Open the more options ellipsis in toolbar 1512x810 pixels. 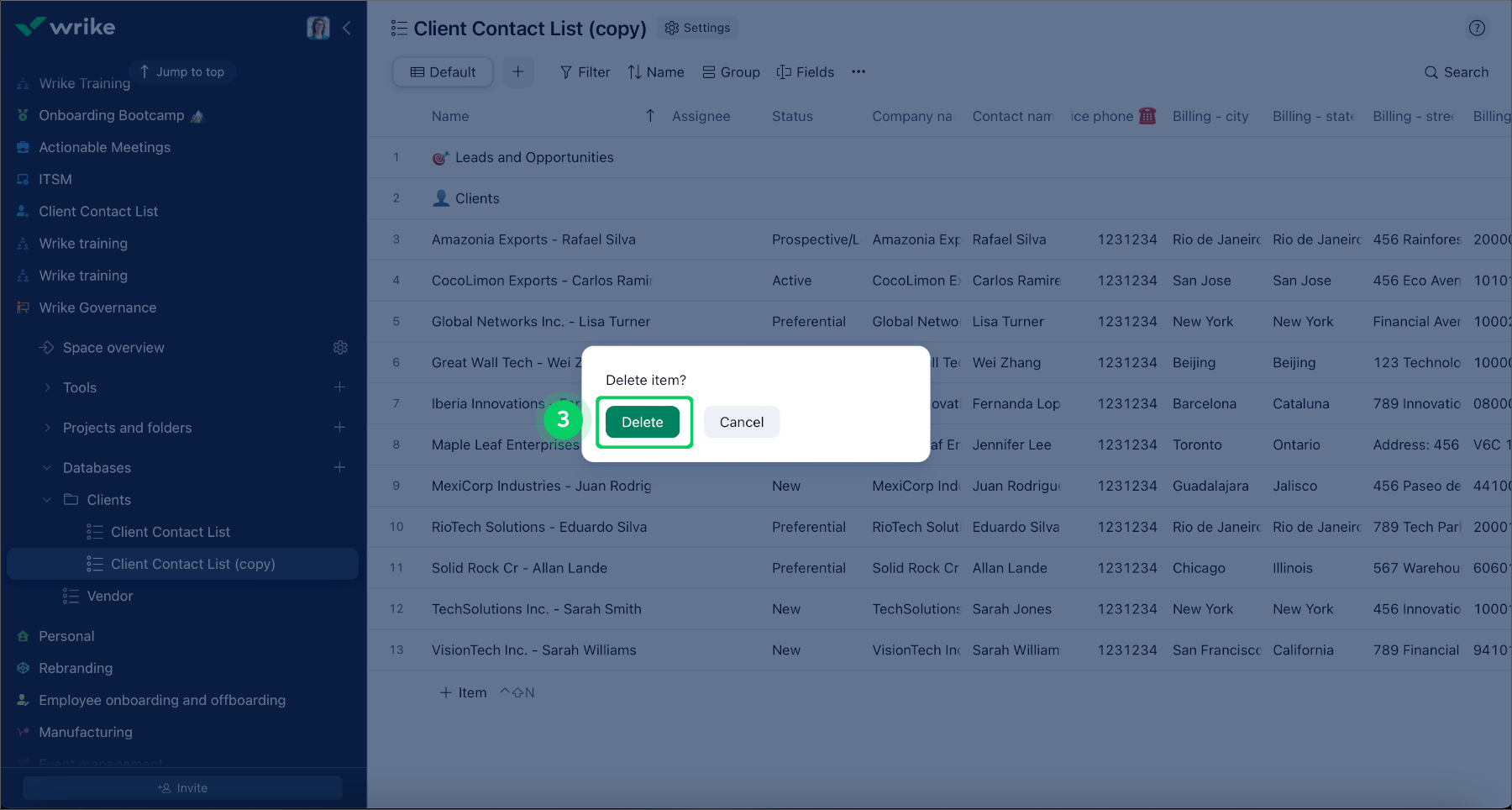[x=858, y=72]
